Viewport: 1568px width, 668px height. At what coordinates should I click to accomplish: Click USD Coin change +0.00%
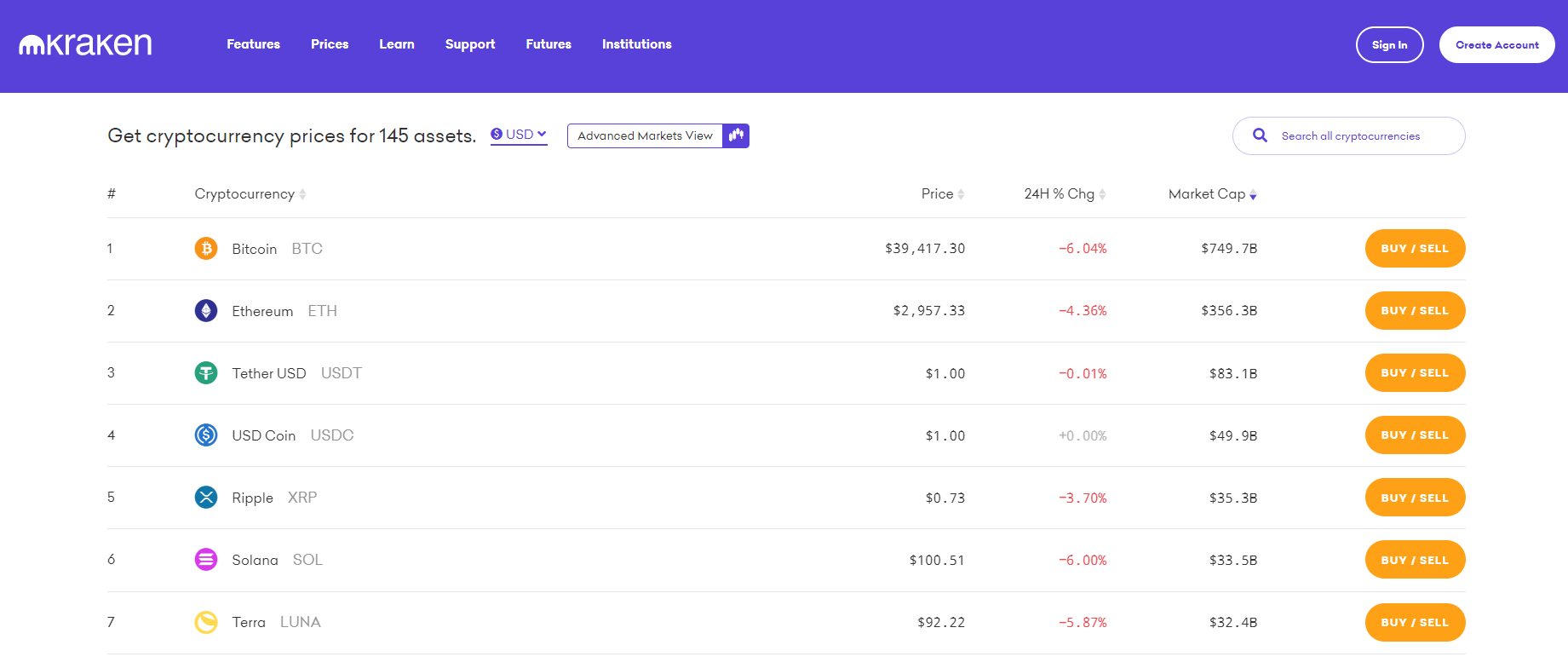point(1083,435)
